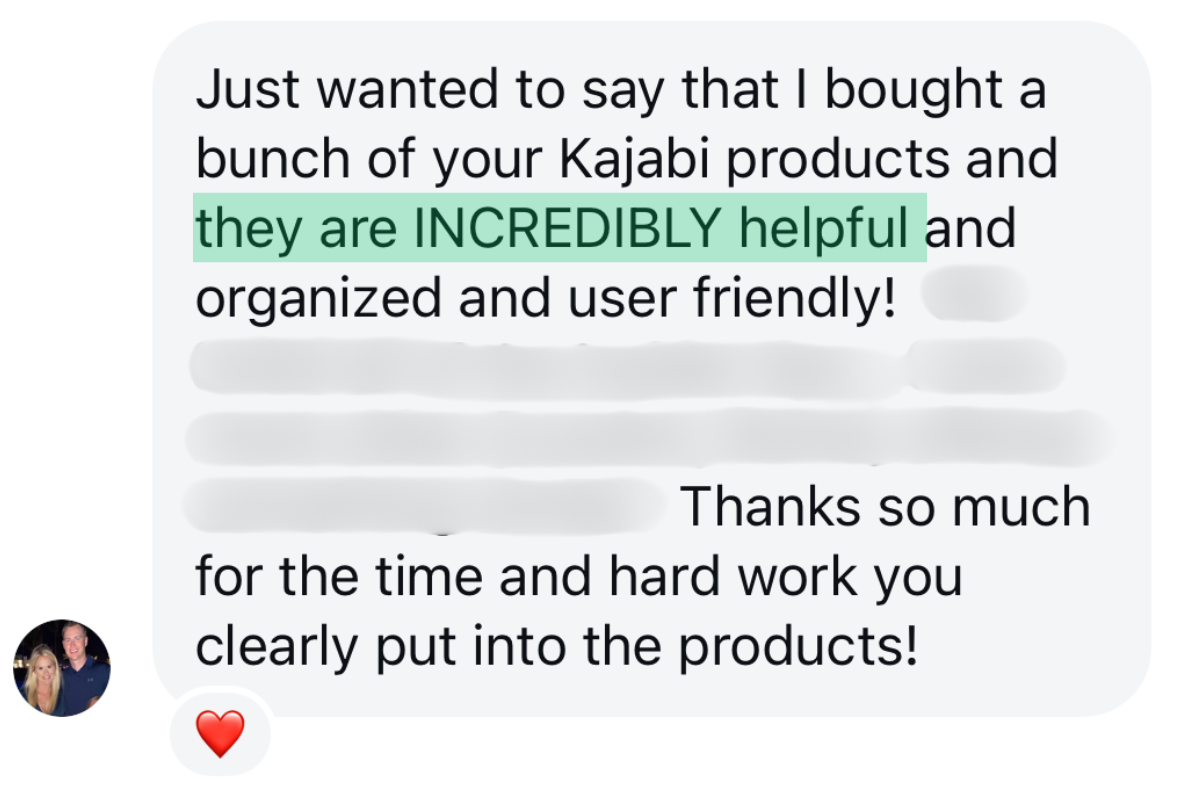Tap the 'Thanks so much' text
The height and width of the screenshot is (803, 1200).
point(886,507)
